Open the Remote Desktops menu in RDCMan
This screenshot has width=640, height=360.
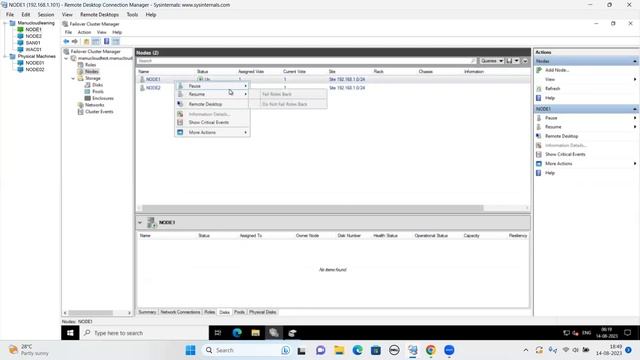point(99,15)
